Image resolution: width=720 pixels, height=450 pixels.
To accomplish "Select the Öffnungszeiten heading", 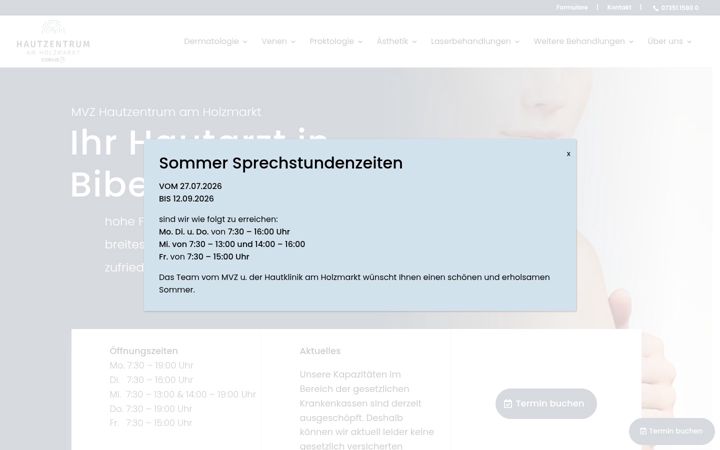I will click(143, 351).
